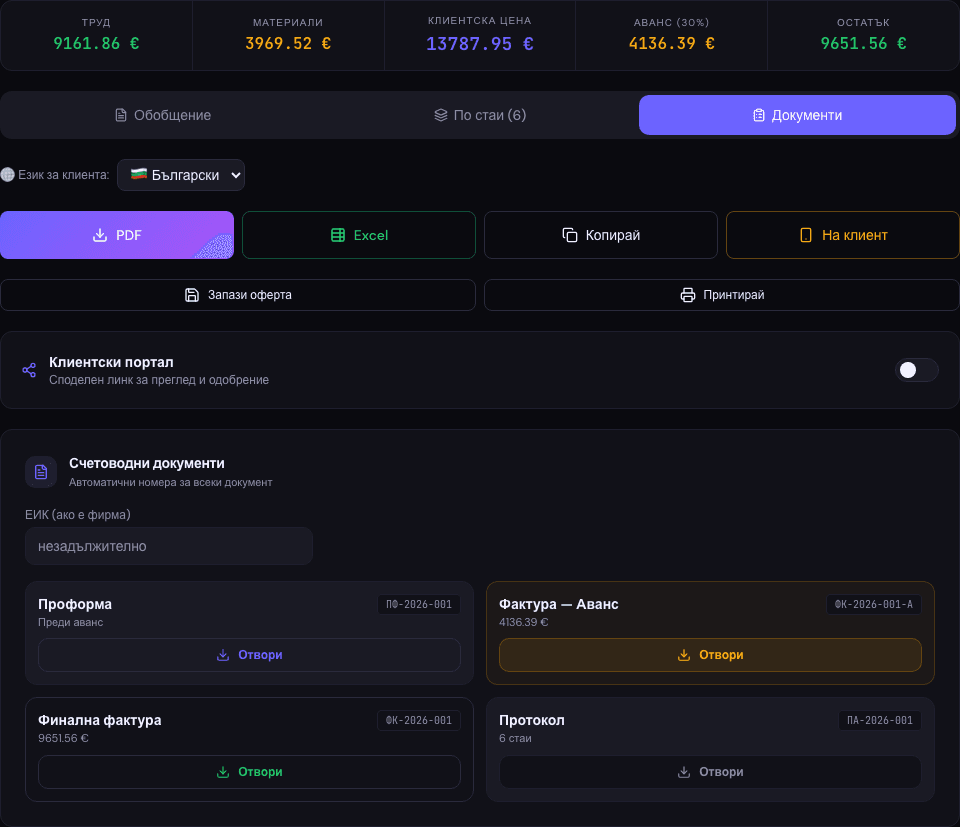The width and height of the screenshot is (960, 827).
Task: Click the Копирай button
Action: (601, 235)
